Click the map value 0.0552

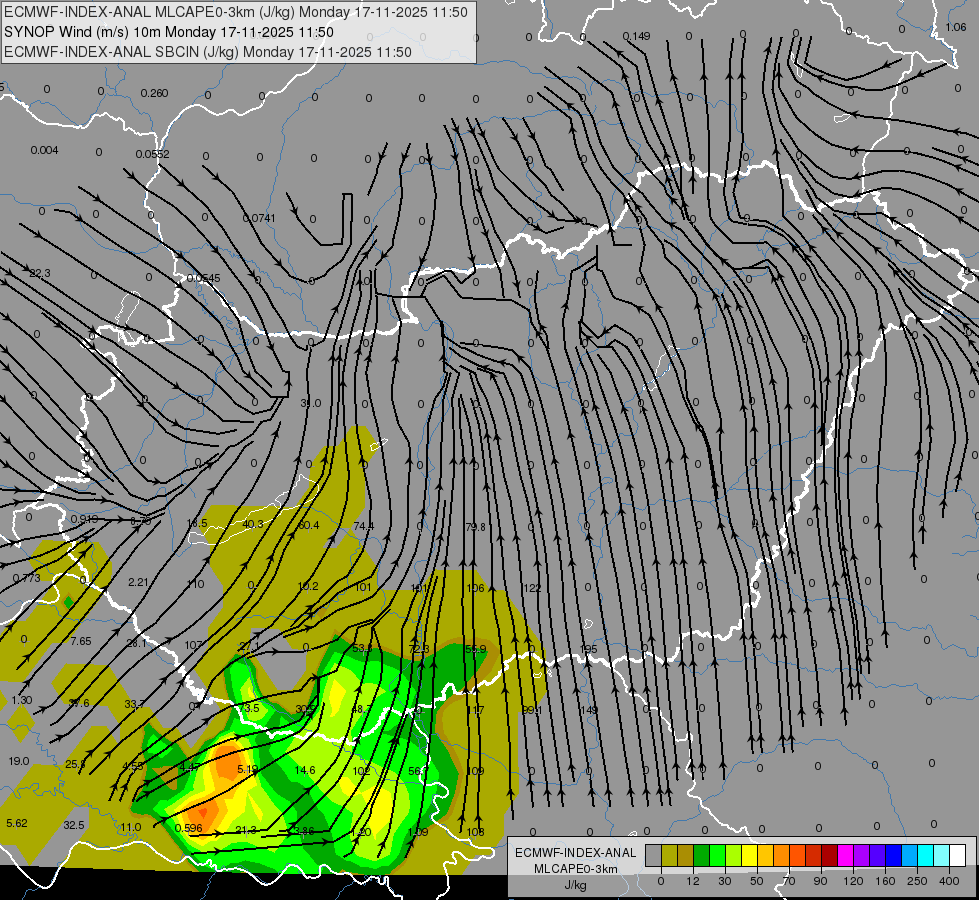(152, 154)
